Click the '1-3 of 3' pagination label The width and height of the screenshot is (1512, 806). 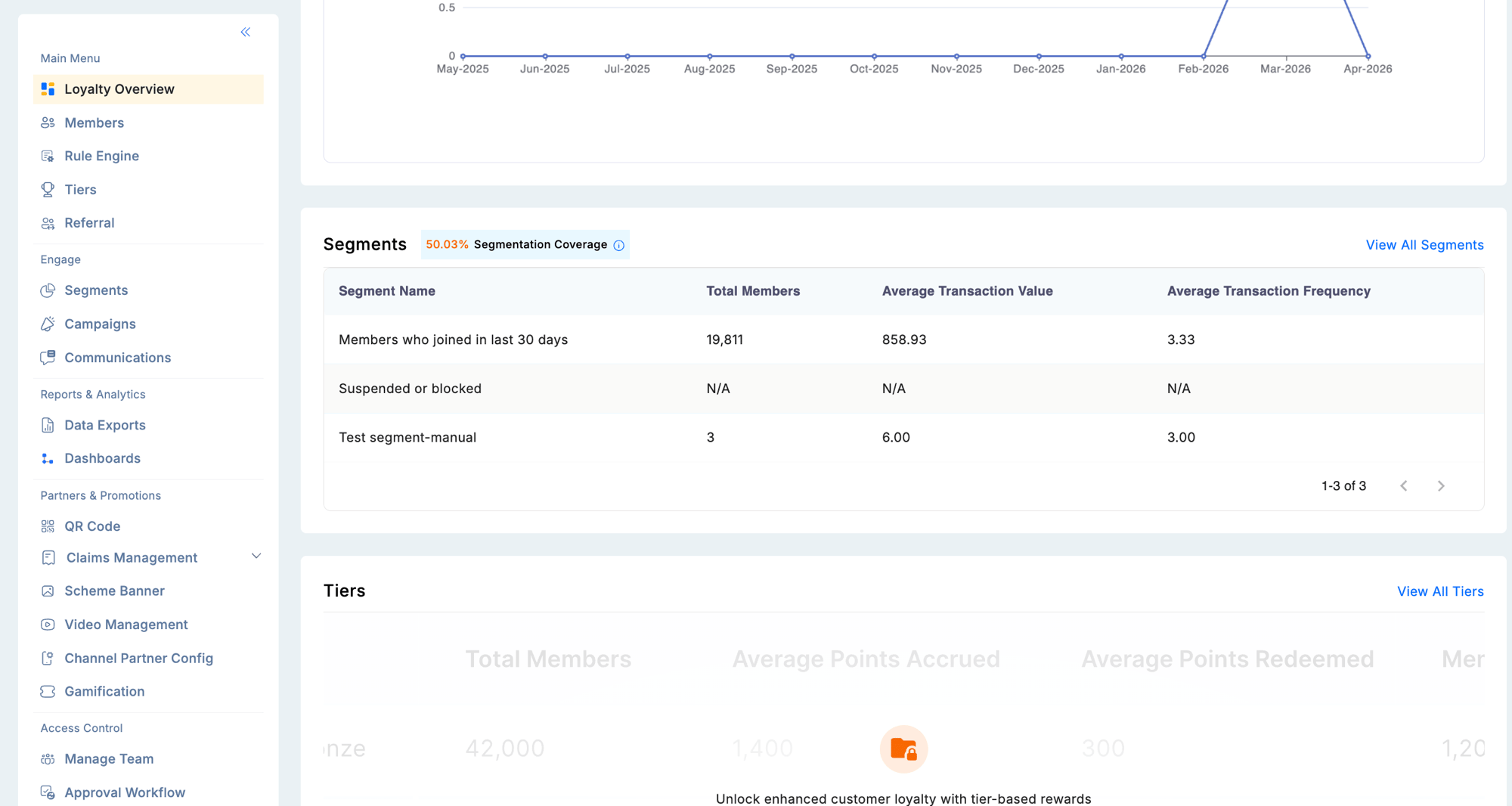coord(1343,486)
